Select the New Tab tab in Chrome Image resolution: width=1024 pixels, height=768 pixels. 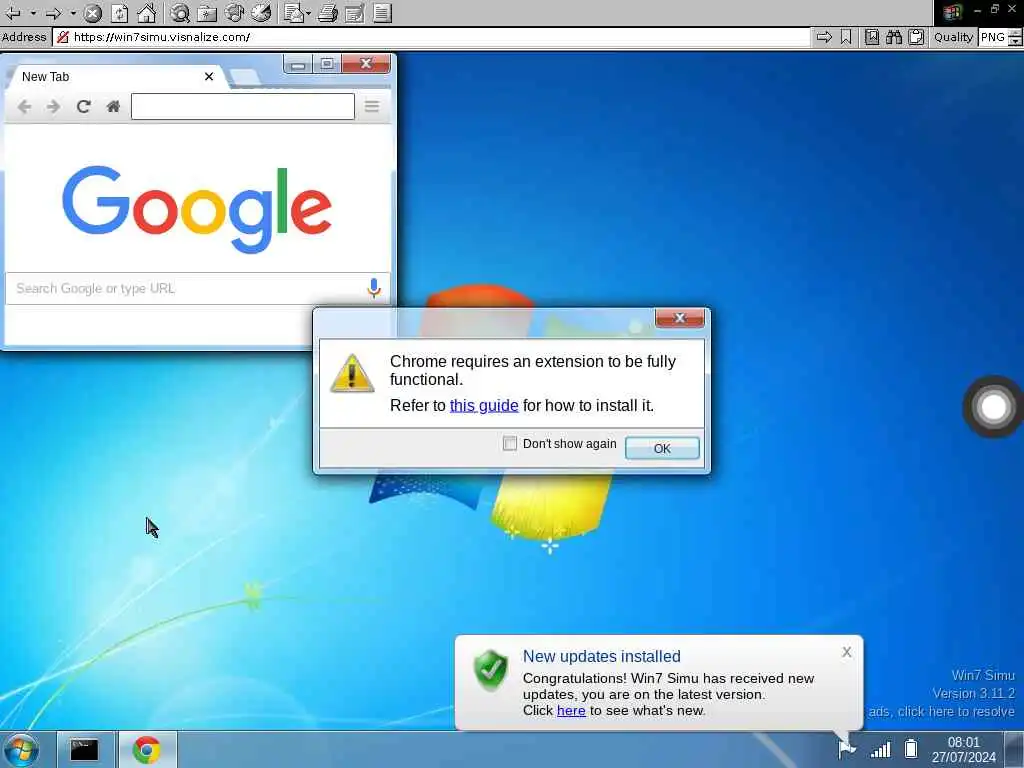pyautogui.click(x=111, y=77)
